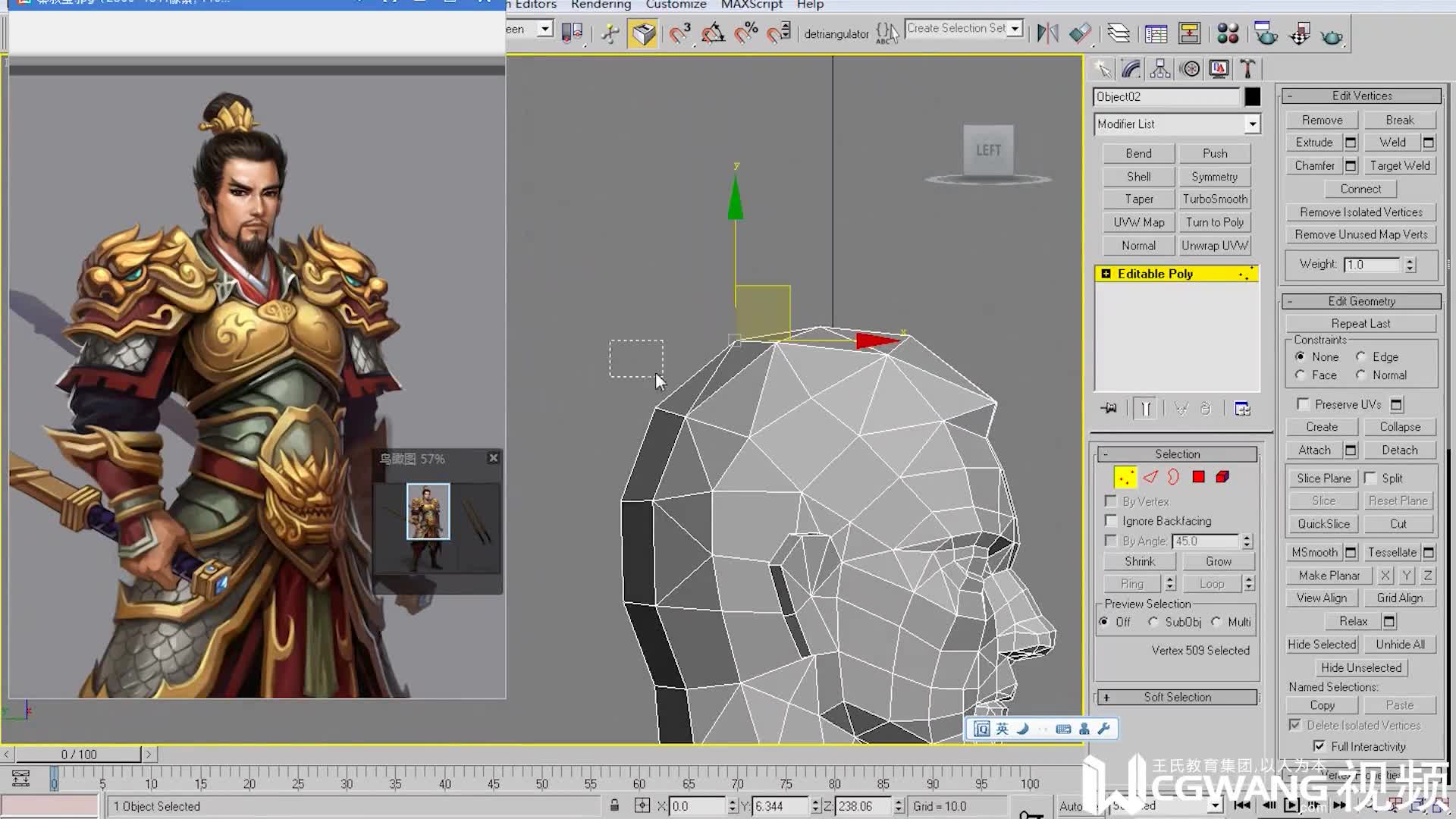Open the Material Editor icon

1228,33
